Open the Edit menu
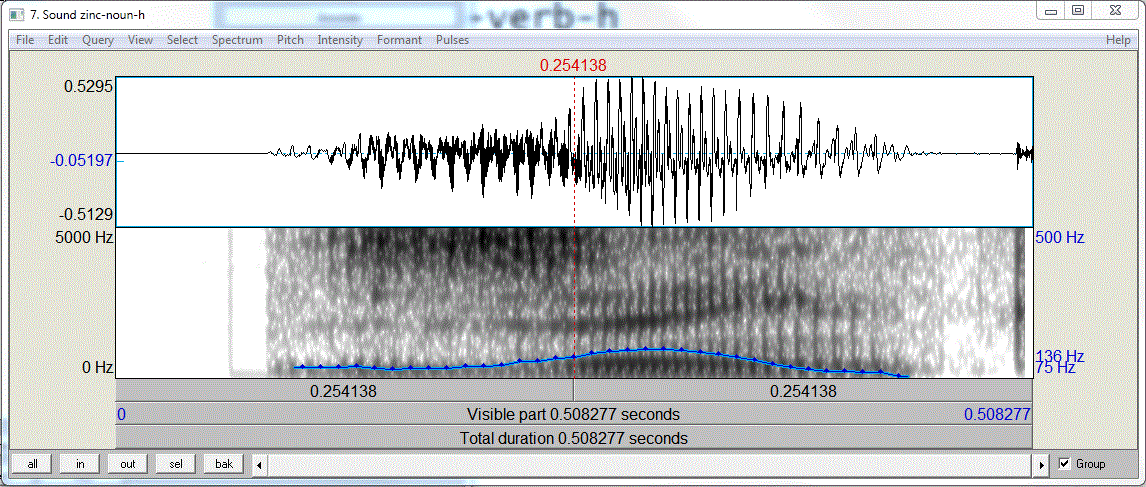This screenshot has width=1146, height=487. point(58,40)
